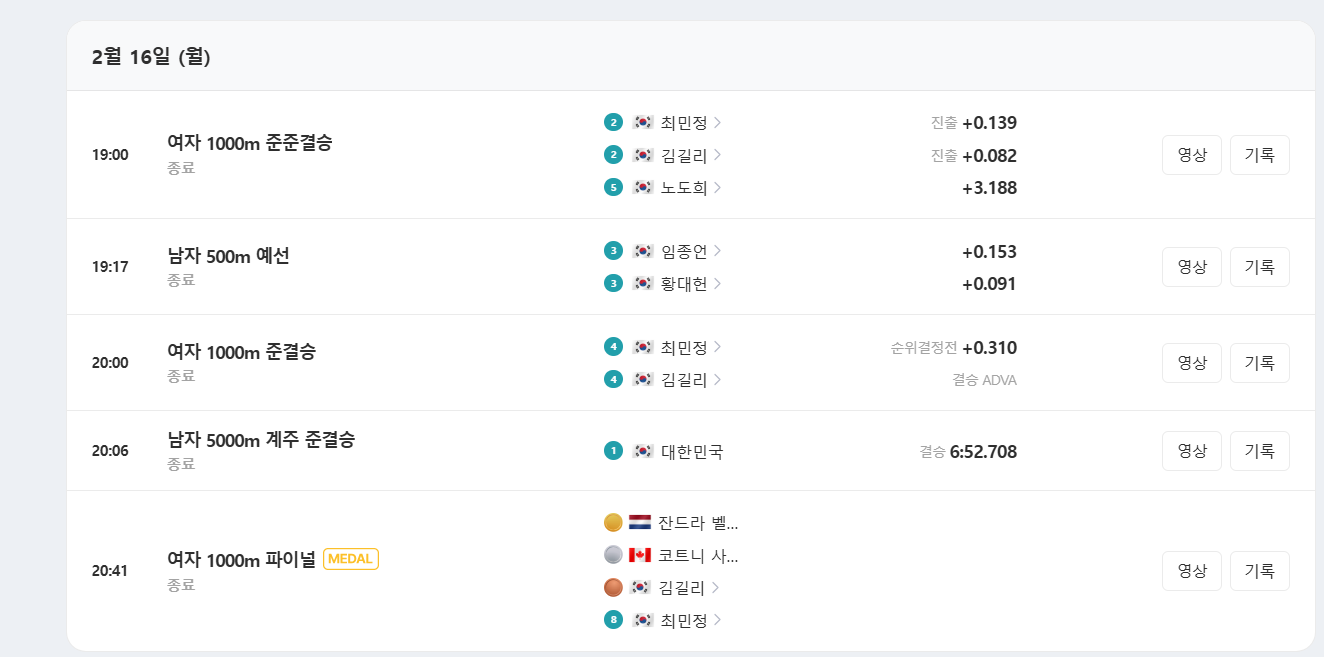Screen dimensions: 1324x657
Task: Click the rank badge 8 next to 최민정
Action: pos(614,621)
